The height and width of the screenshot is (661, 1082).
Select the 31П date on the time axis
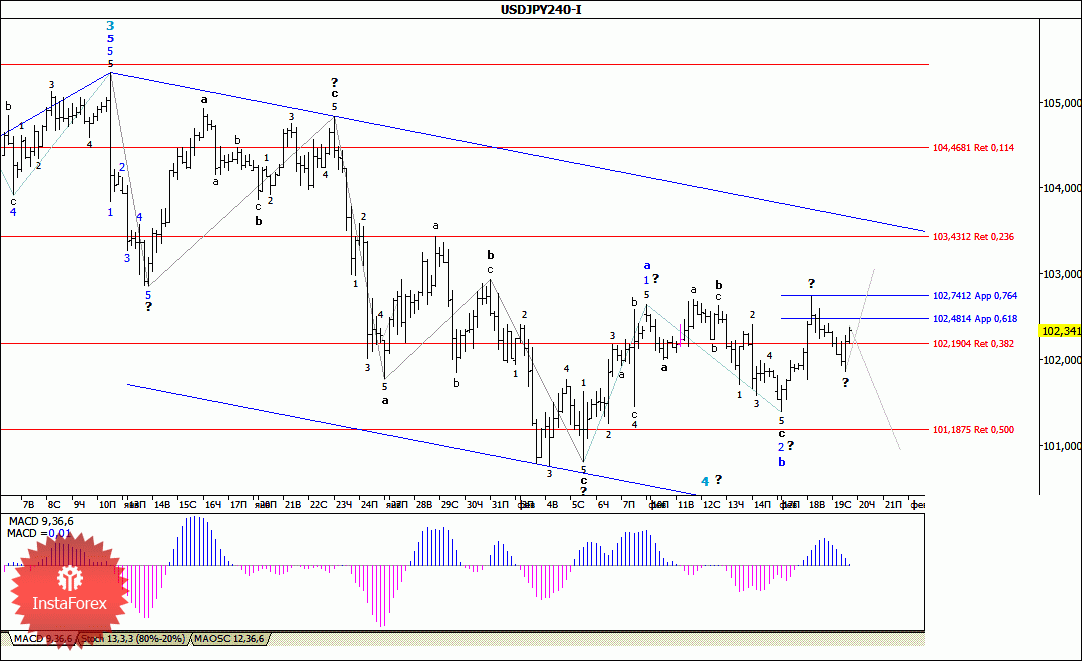click(x=500, y=505)
